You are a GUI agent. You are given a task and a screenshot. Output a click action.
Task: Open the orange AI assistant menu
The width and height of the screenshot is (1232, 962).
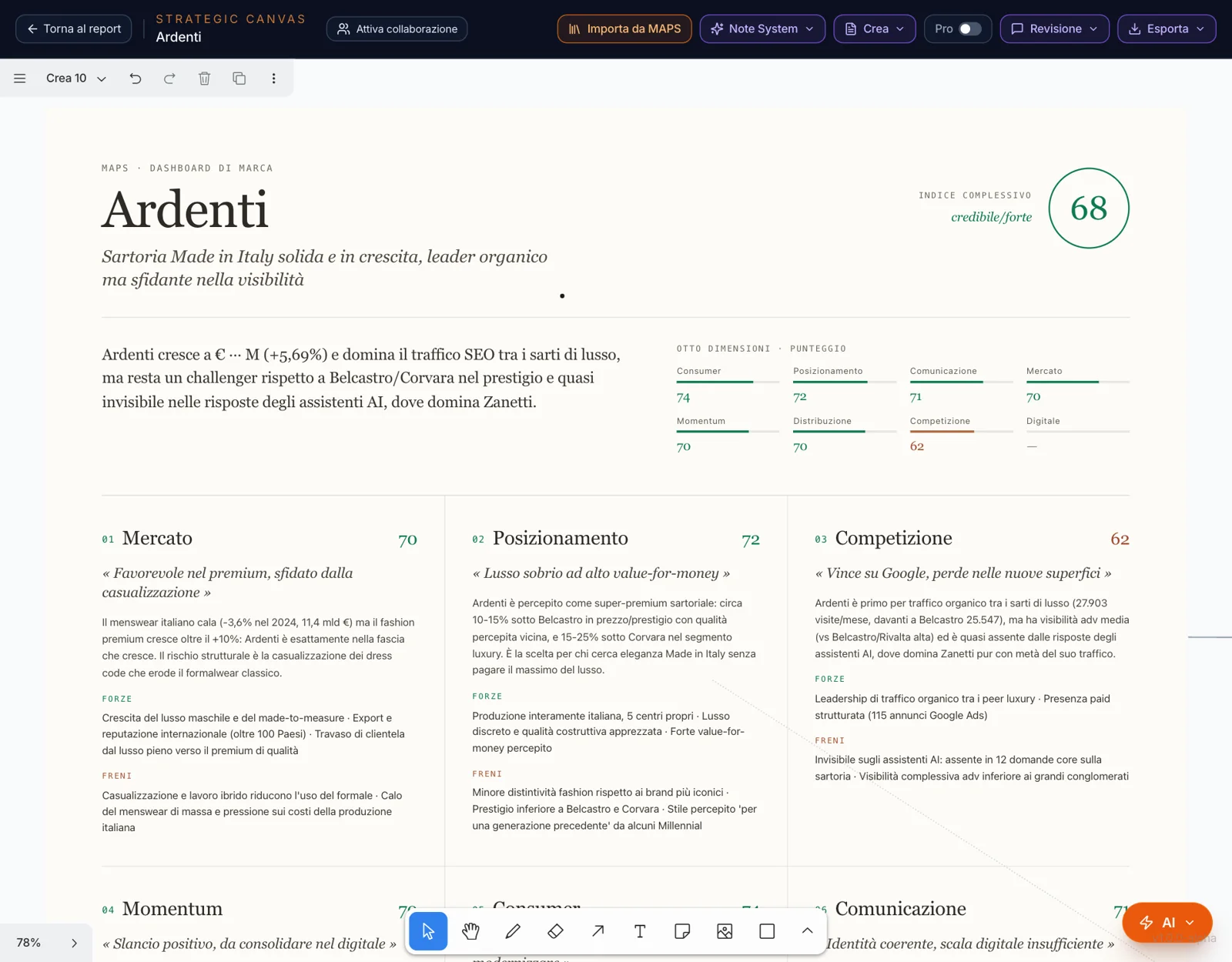click(x=1167, y=923)
